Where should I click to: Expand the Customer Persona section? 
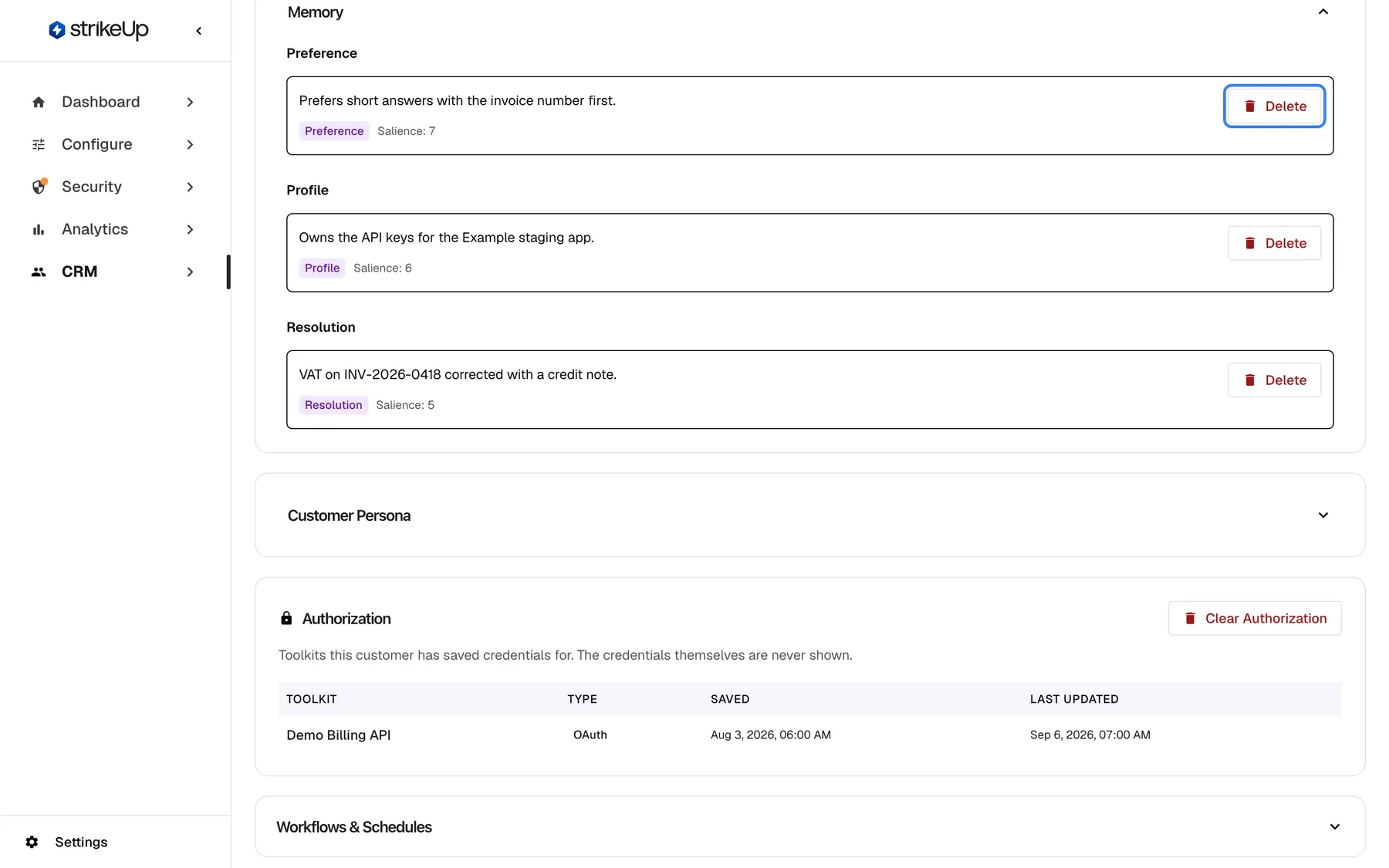click(810, 515)
